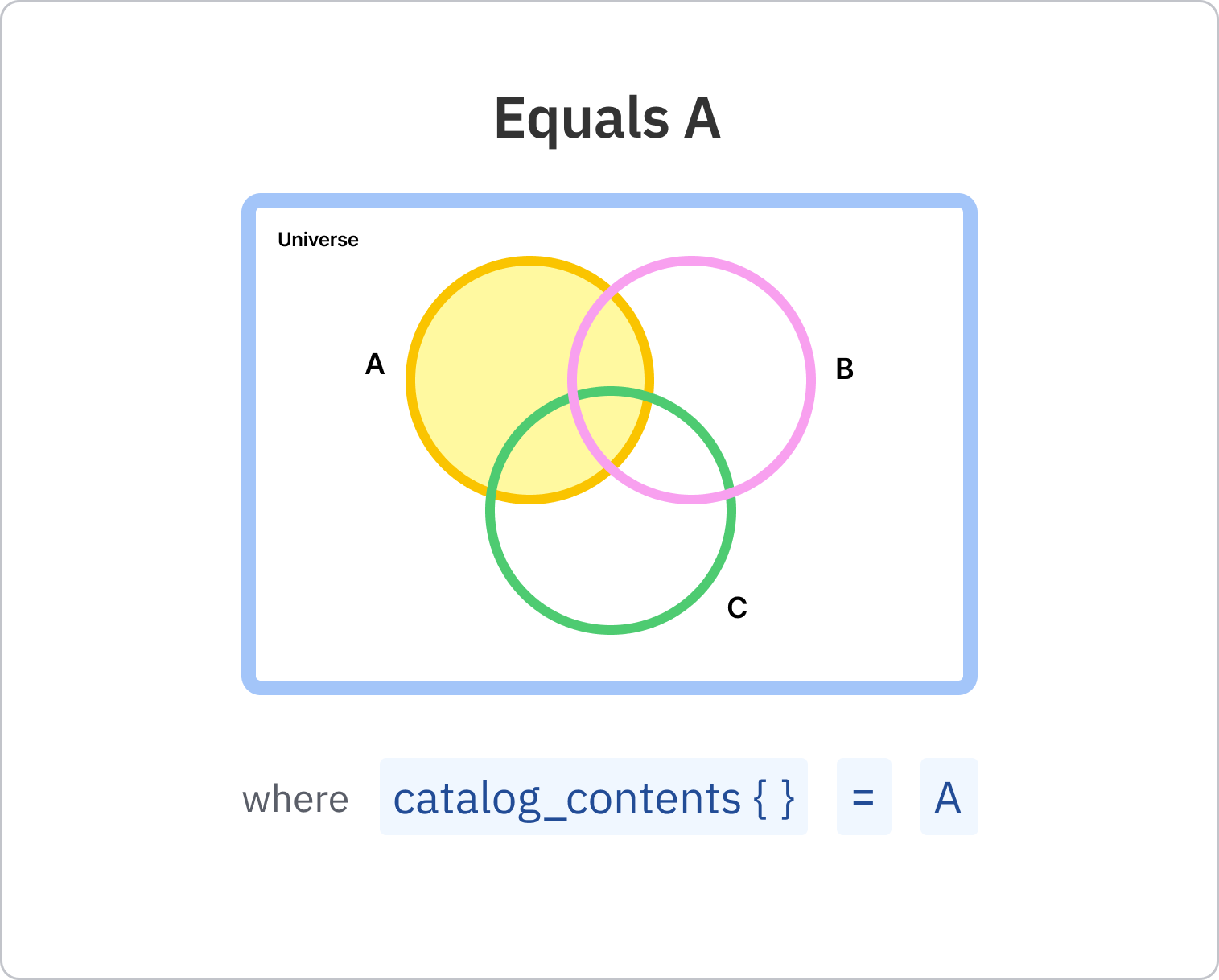Click the "where" keyword text
The image size is (1219, 980).
pos(295,800)
